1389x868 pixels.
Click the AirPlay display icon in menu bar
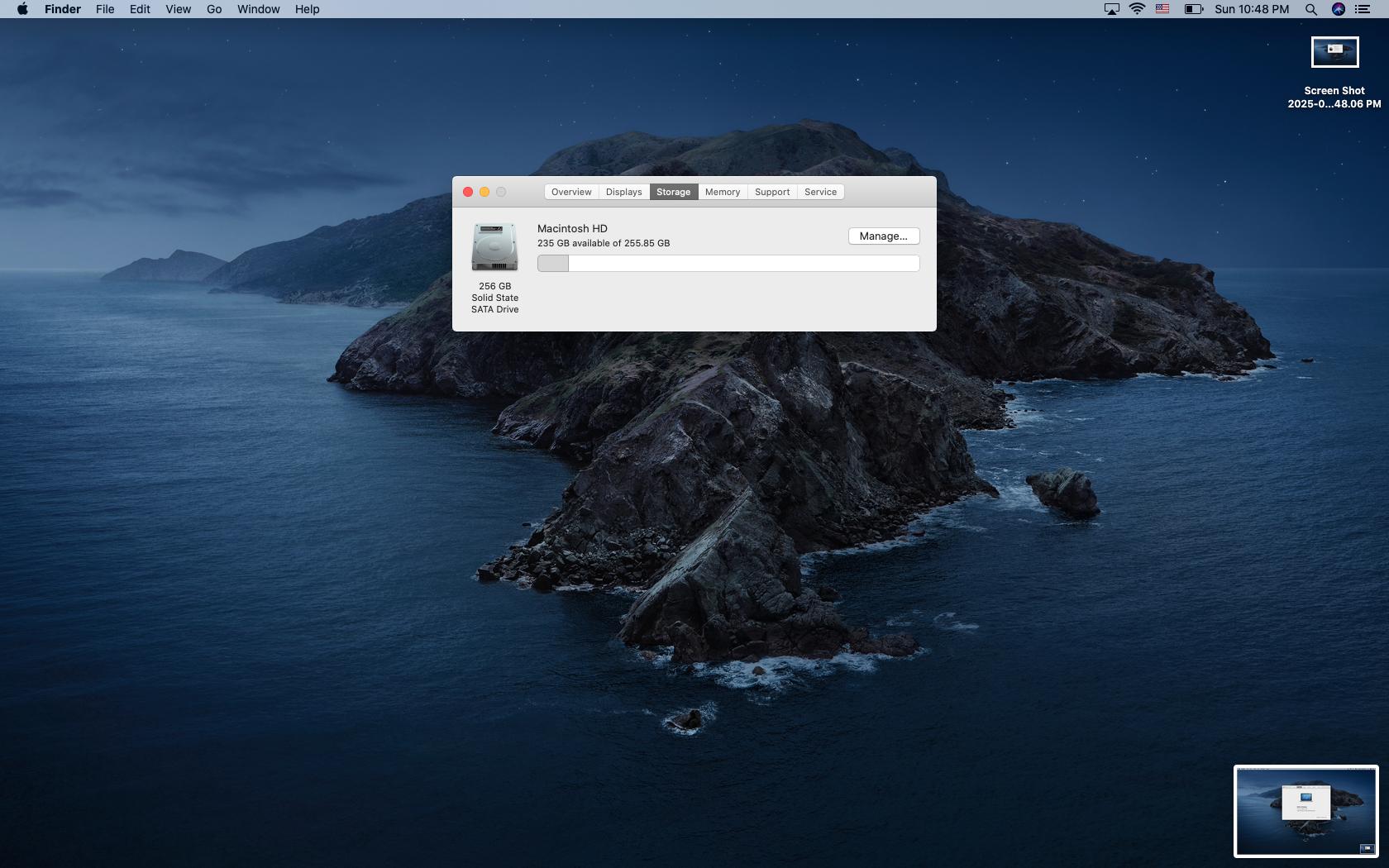[1112, 9]
